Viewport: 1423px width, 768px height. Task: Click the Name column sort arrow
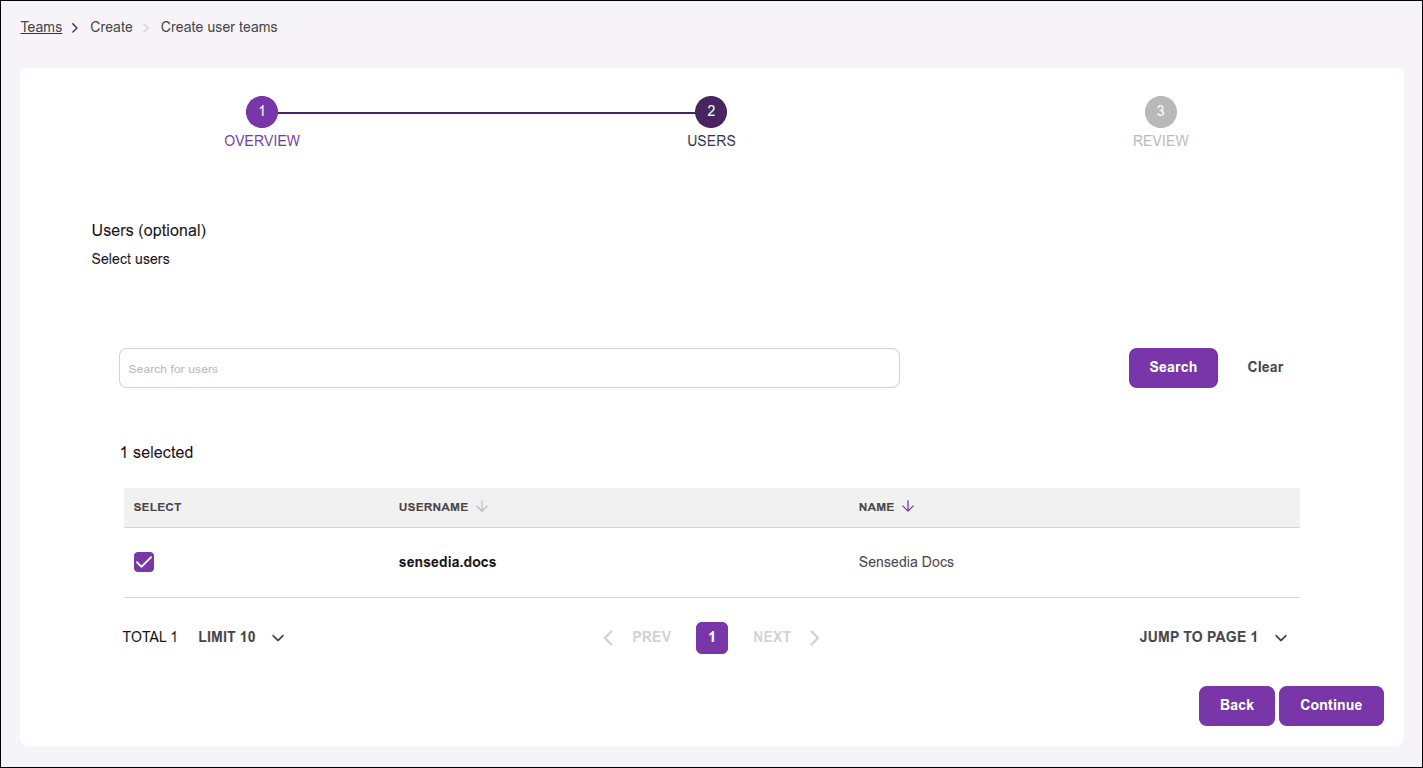click(908, 507)
